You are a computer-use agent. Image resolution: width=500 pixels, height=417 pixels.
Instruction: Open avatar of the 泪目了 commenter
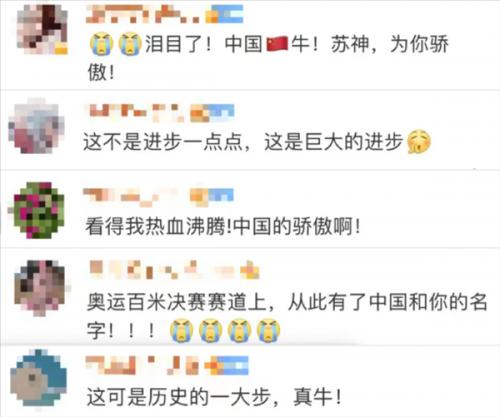pyautogui.click(x=42, y=30)
